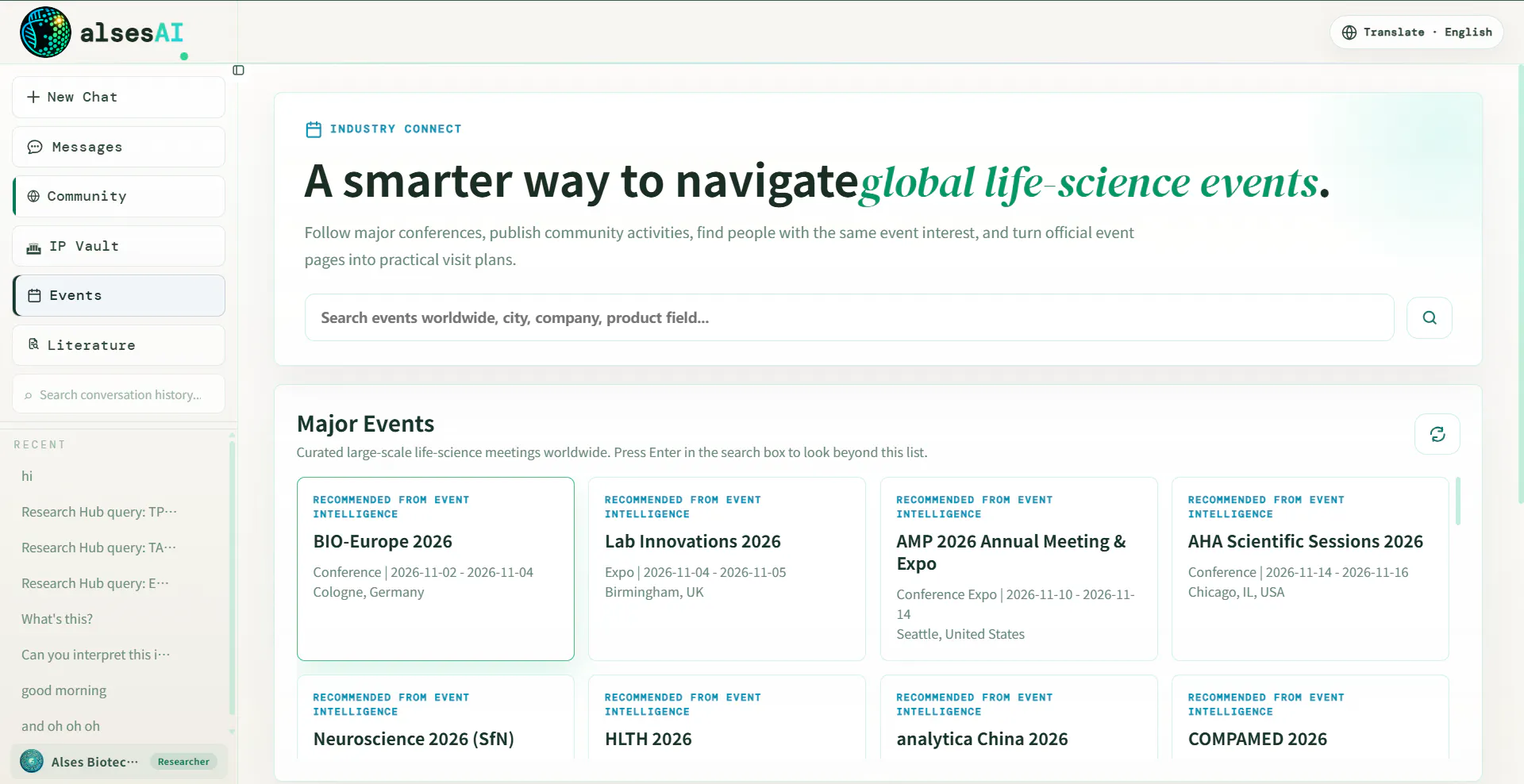Open AHA Scientific Sessions 2026 card
1524x784 pixels.
(1310, 568)
